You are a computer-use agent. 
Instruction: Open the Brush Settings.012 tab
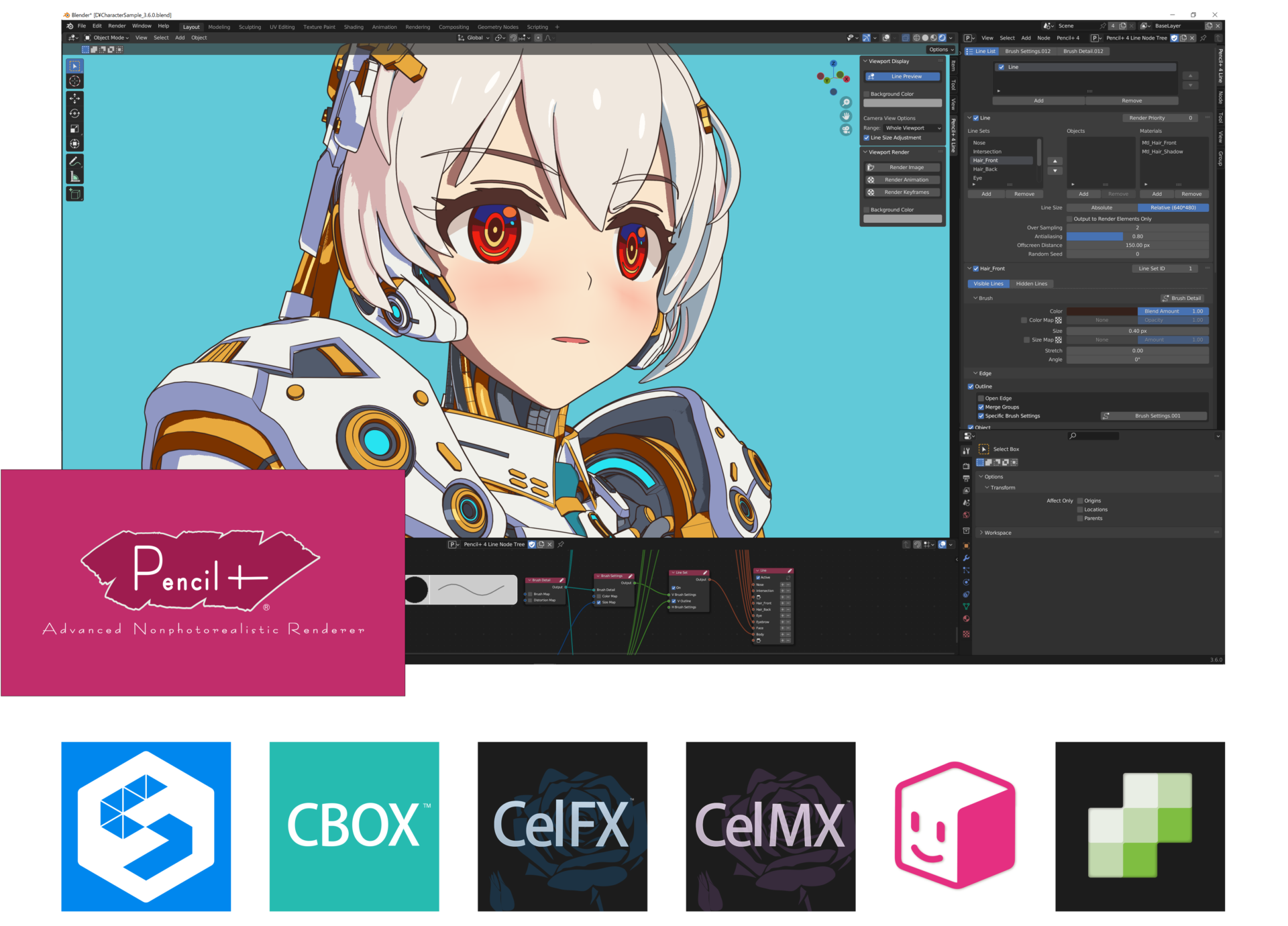1027,51
